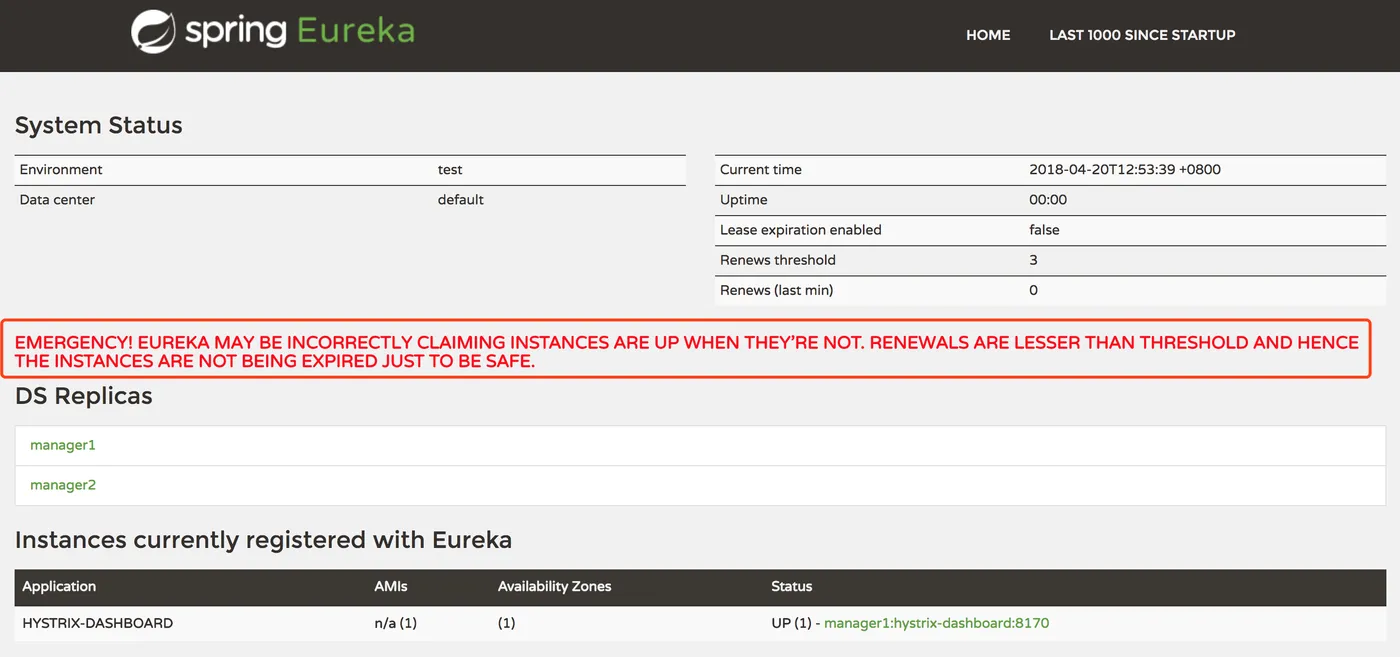Click the Current time row label

click(x=761, y=170)
